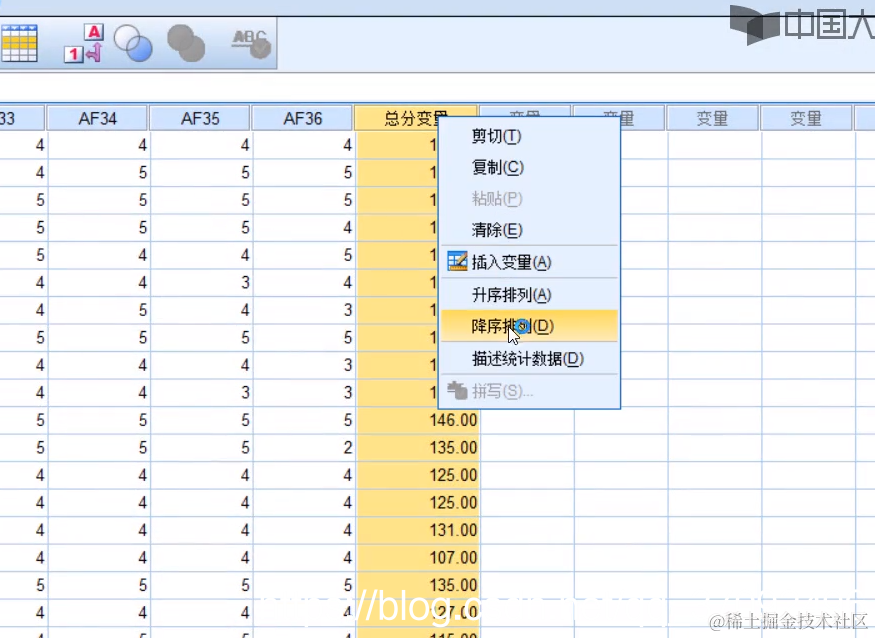The image size is (875, 638).
Task: Run Spell Check via the ABC icon
Action: click(x=248, y=43)
